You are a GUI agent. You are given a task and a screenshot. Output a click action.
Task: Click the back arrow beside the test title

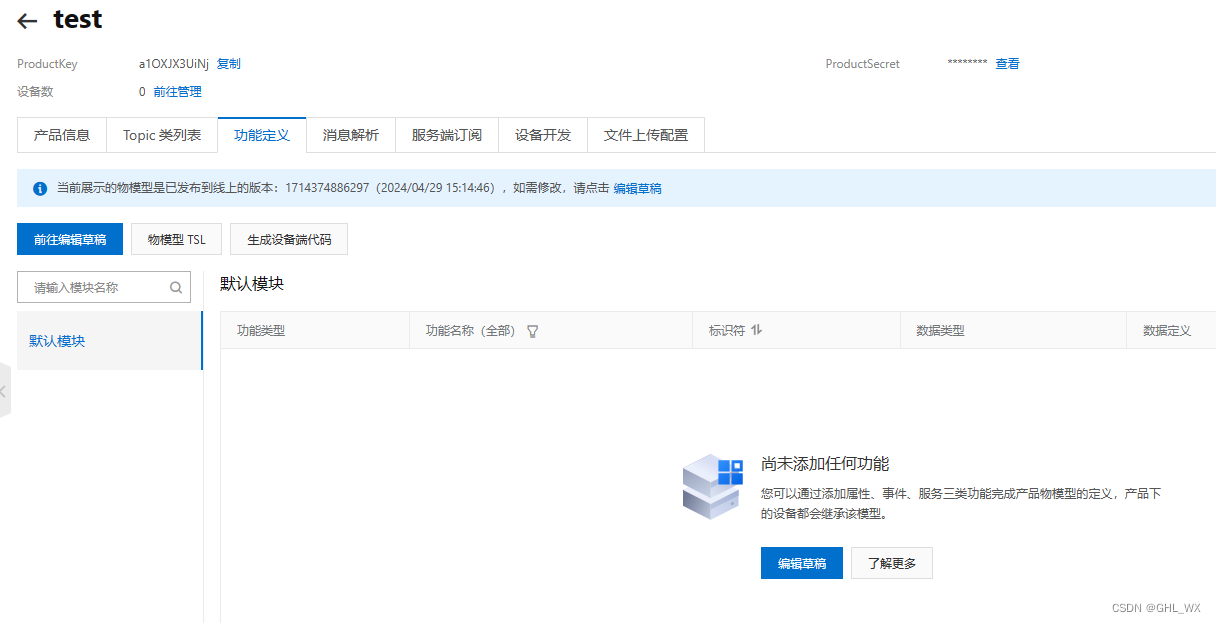tap(26, 20)
